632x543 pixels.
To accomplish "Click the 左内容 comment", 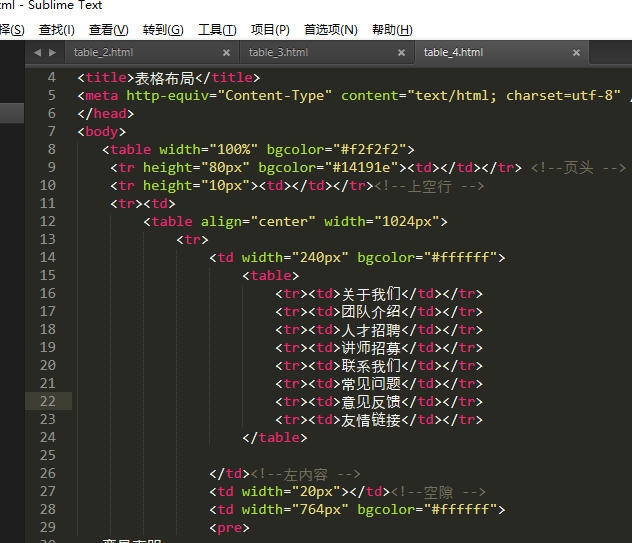I will 306,474.
